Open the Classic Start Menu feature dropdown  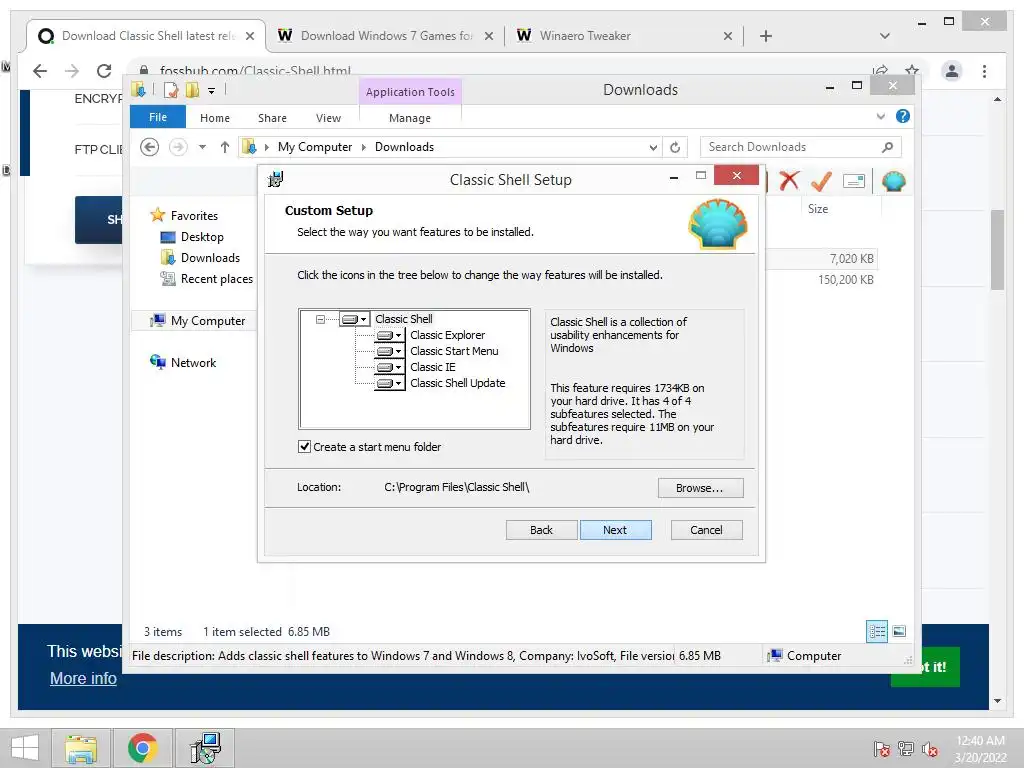pyautogui.click(x=389, y=351)
